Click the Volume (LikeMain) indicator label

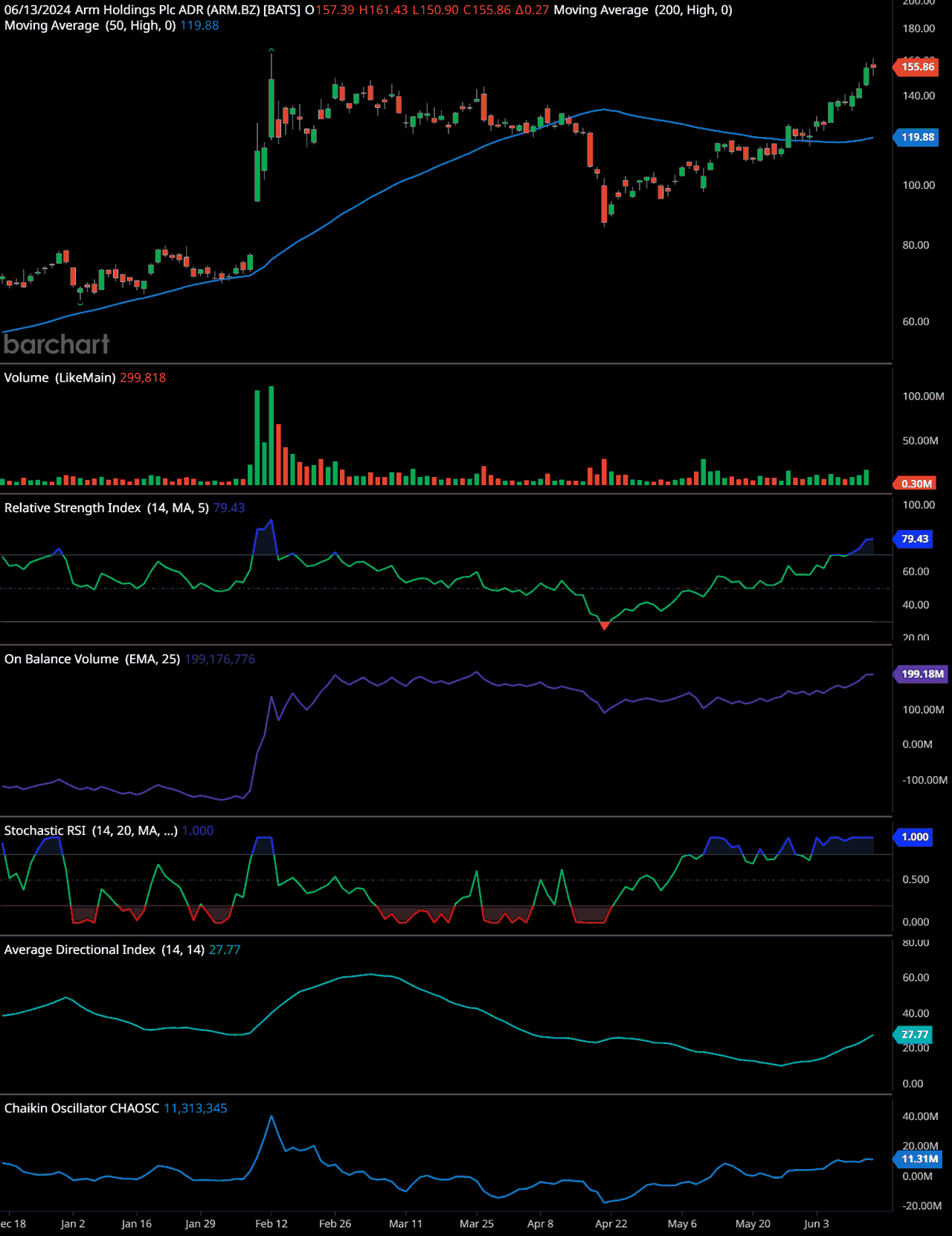tap(59, 377)
